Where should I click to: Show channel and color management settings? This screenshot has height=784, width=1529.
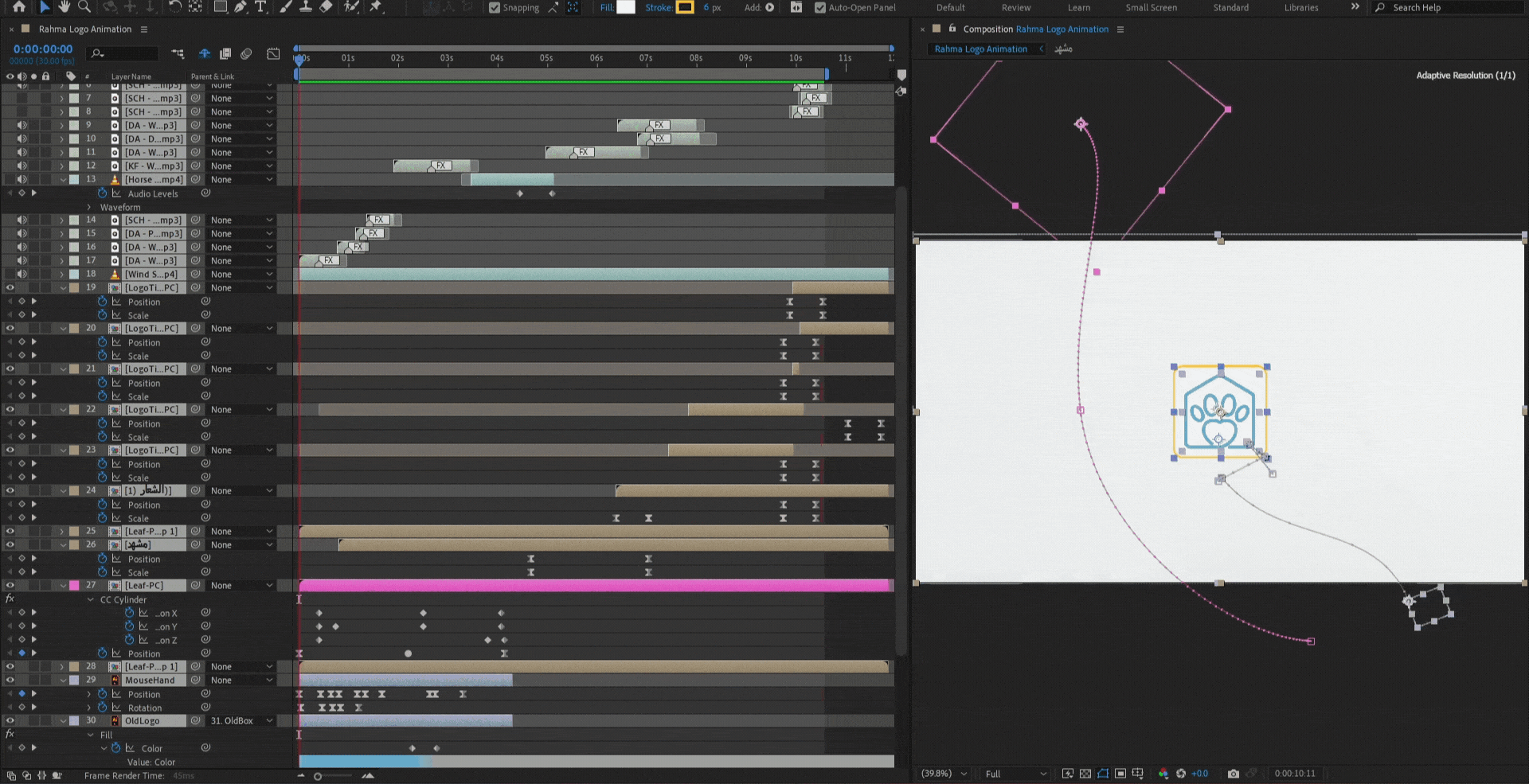pos(1163,773)
